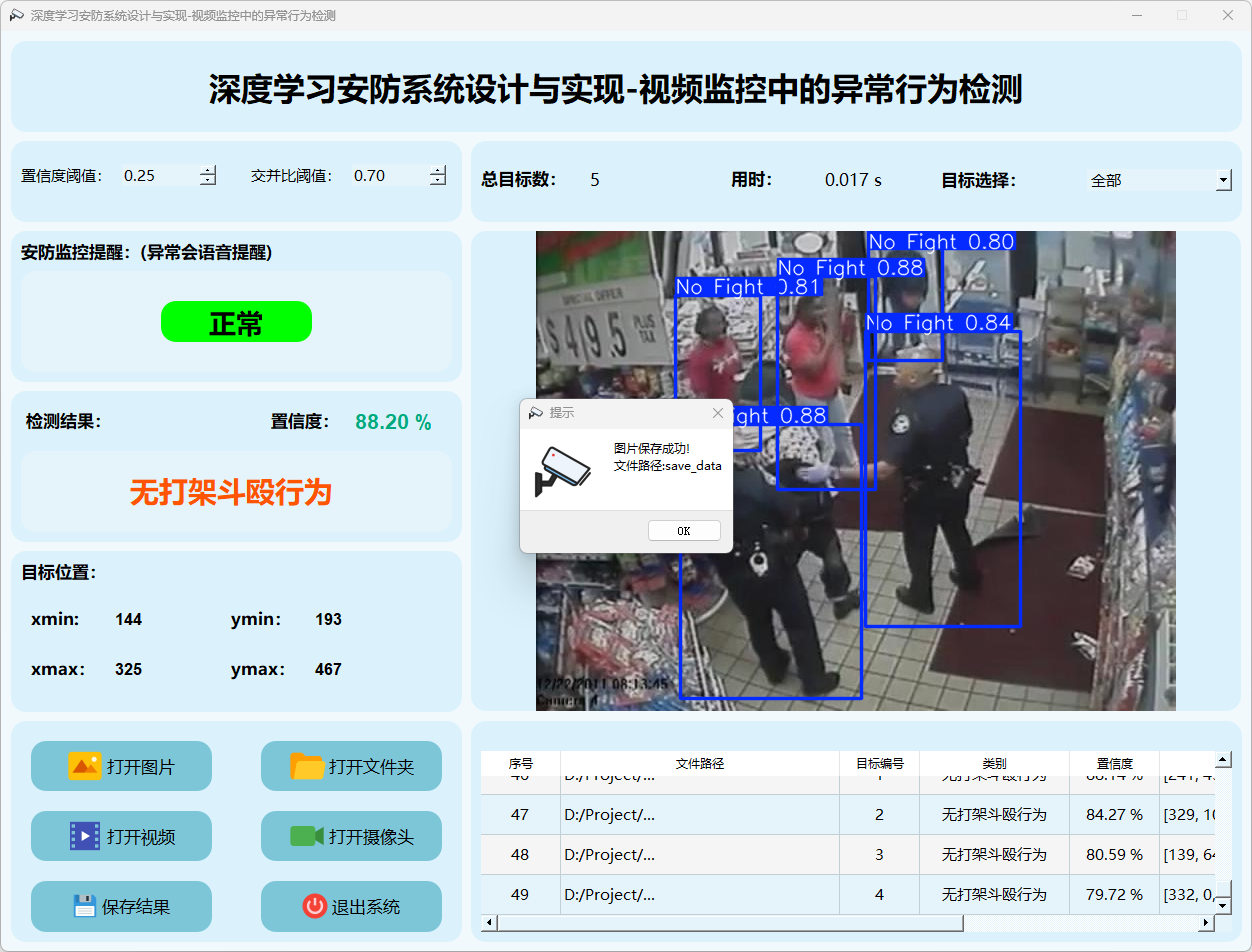Close the 提示 dialog with its X

point(717,412)
